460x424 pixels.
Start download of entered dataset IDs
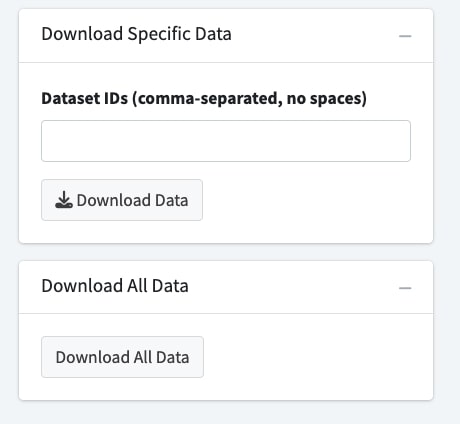click(x=122, y=200)
